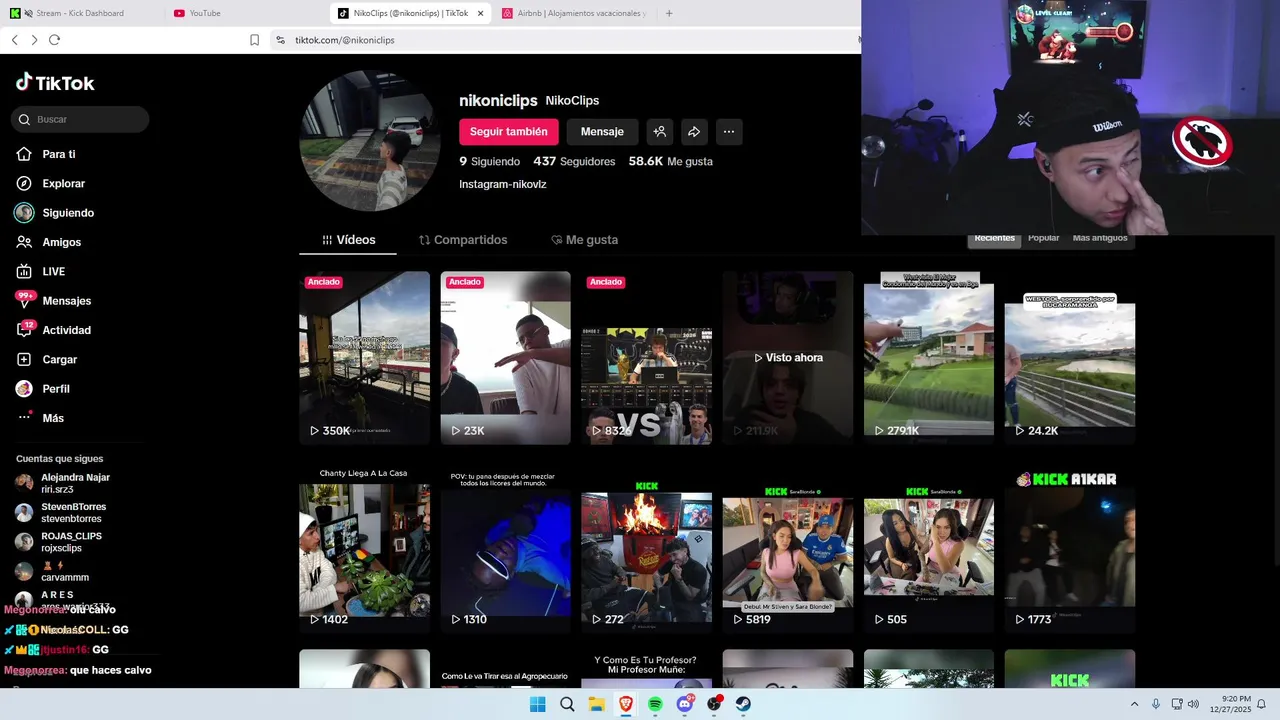Open the Visto ahora video
The width and height of the screenshot is (1280, 720).
point(788,358)
